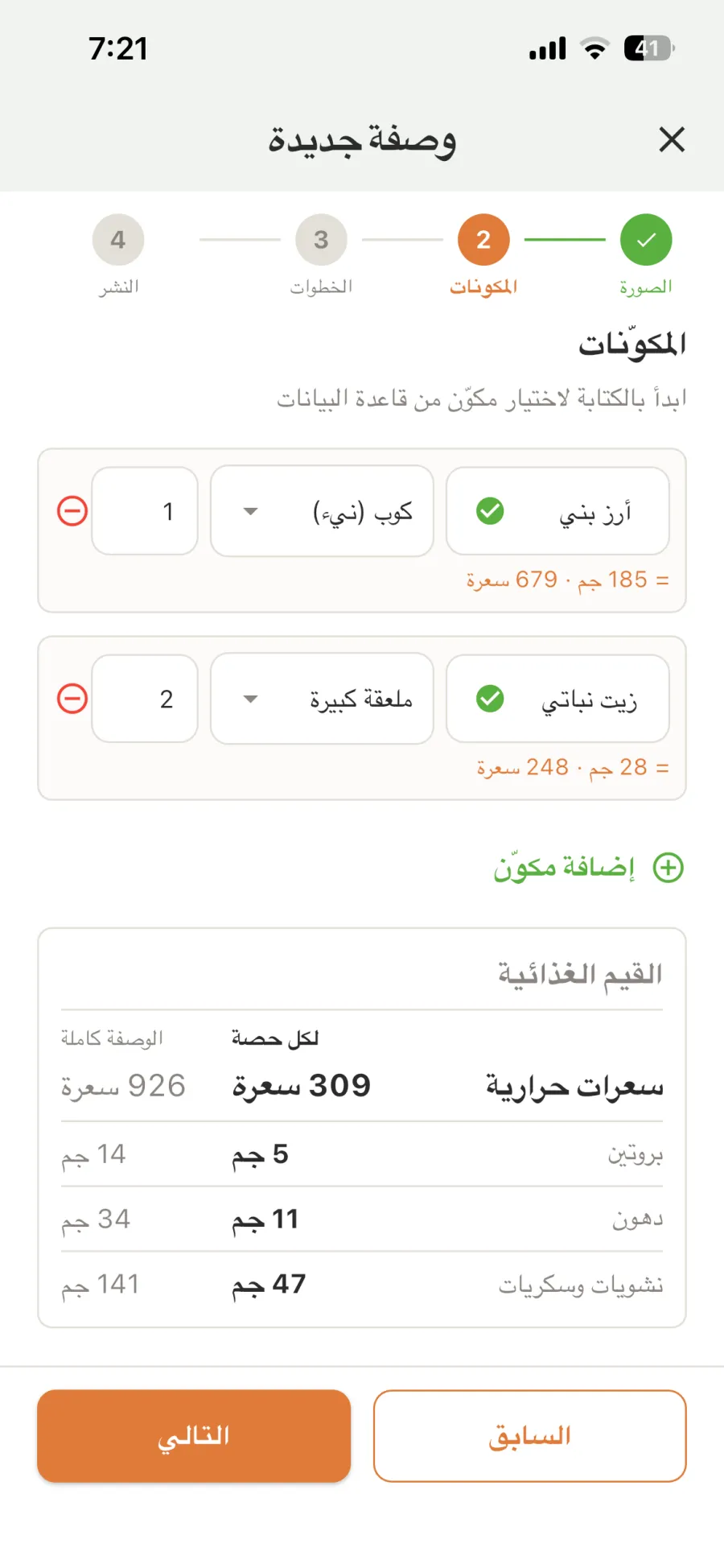Go to completed step الصورة circle
The height and width of the screenshot is (1568, 724).
[646, 240]
